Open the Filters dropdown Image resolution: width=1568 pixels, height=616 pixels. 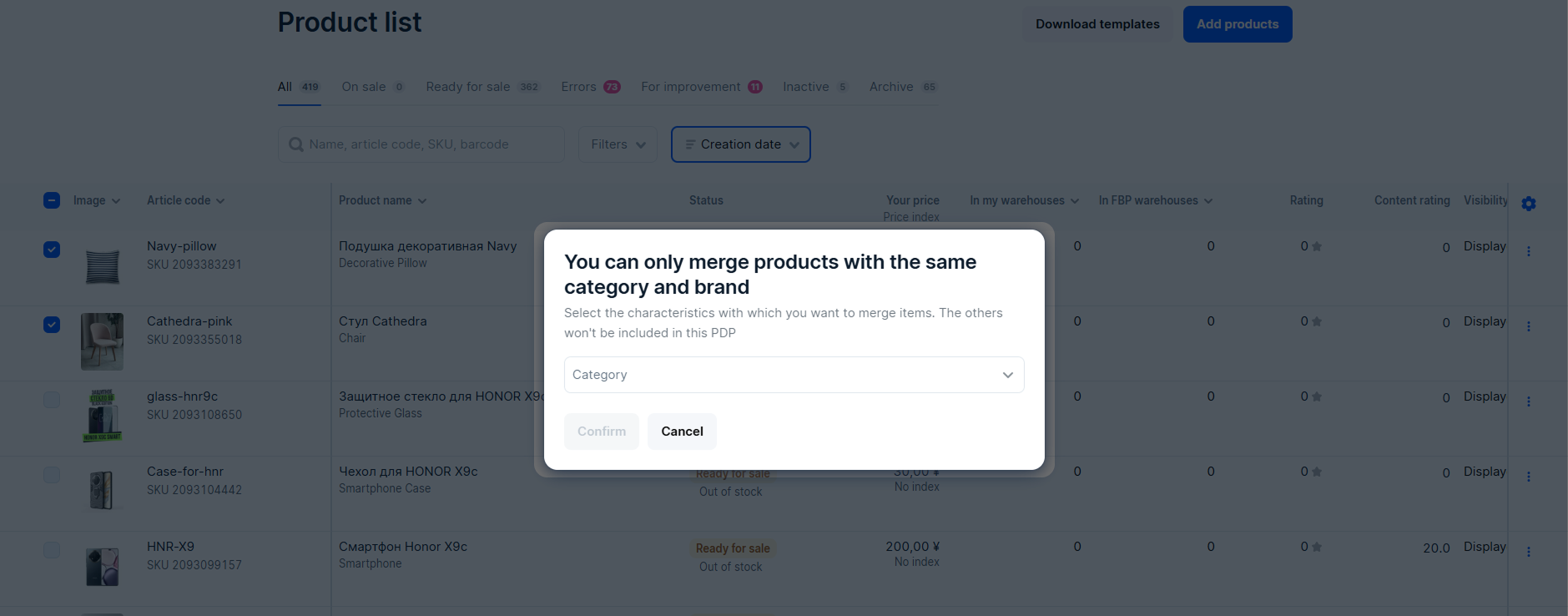coord(618,144)
